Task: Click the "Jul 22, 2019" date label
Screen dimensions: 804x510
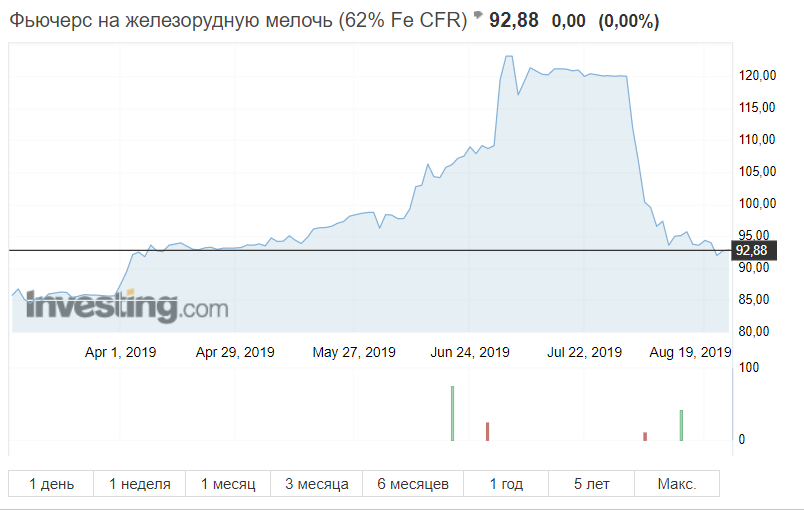Action: tap(585, 352)
